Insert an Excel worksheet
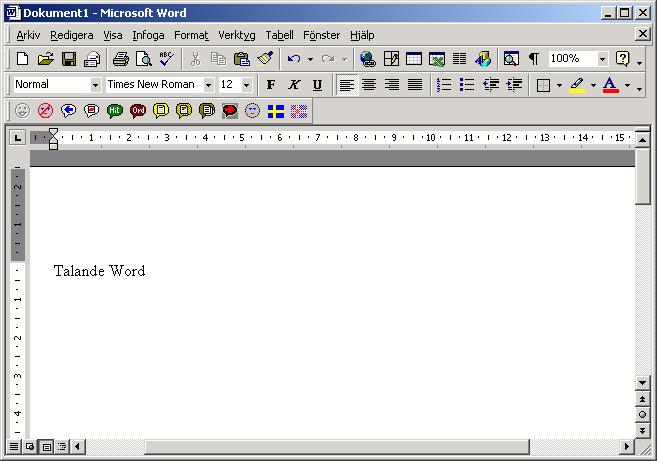 [x=437, y=59]
